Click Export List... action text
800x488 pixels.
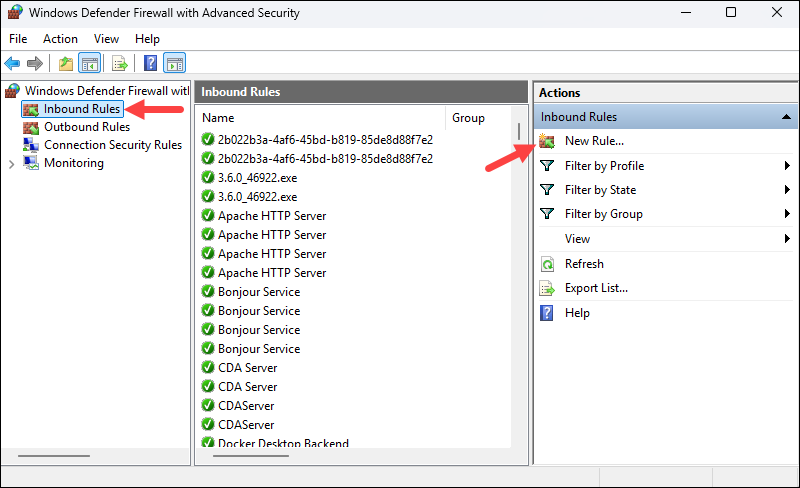pos(596,288)
